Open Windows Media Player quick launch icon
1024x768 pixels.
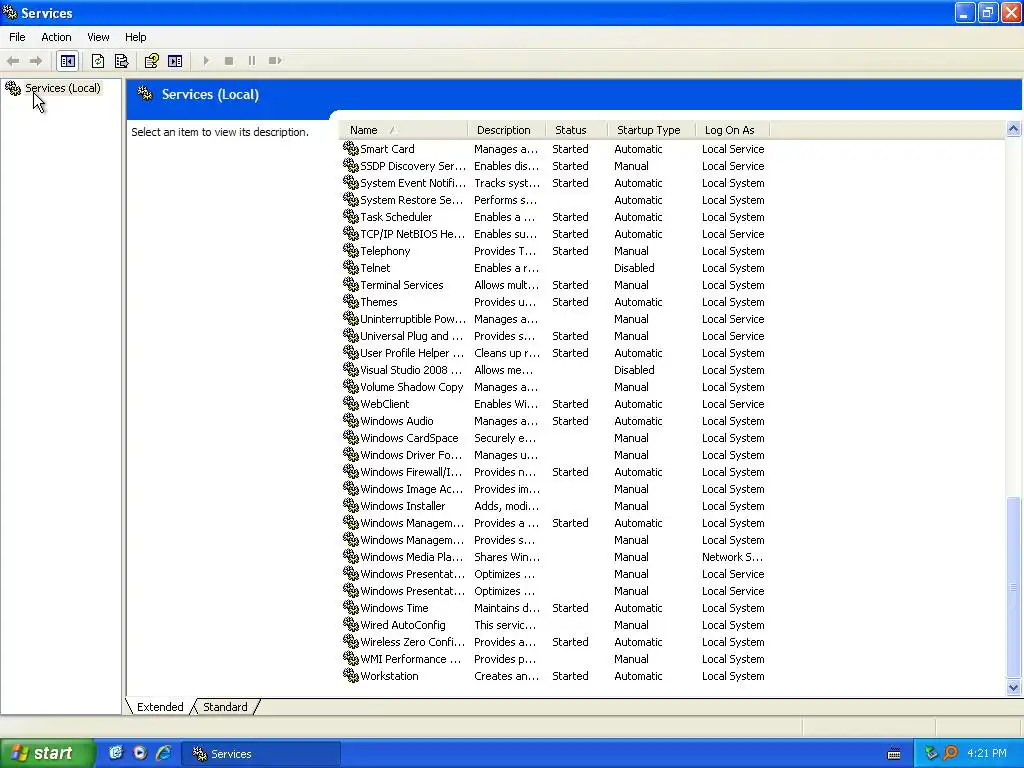[x=140, y=753]
